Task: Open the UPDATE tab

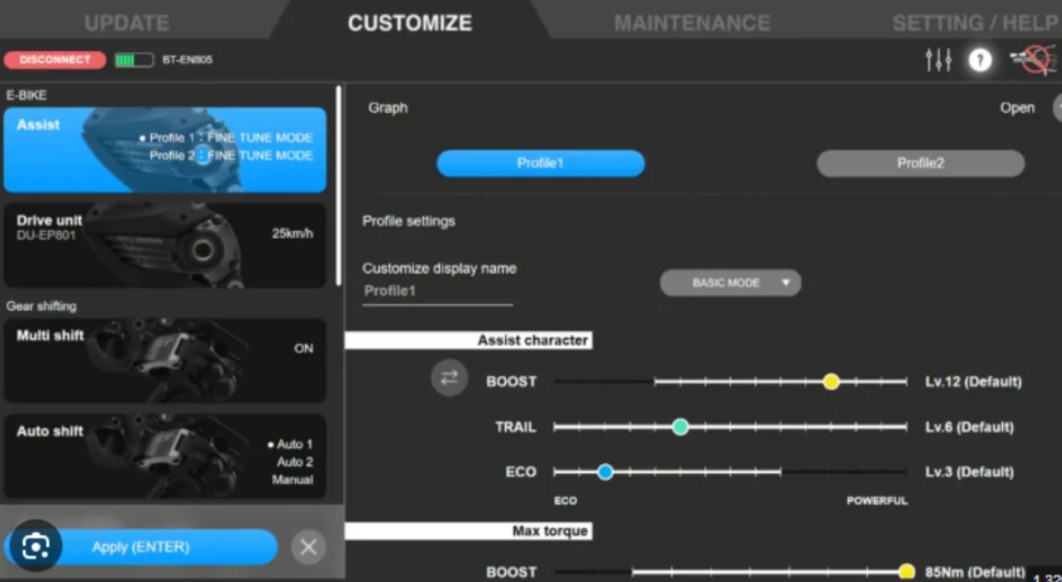Action: (126, 22)
